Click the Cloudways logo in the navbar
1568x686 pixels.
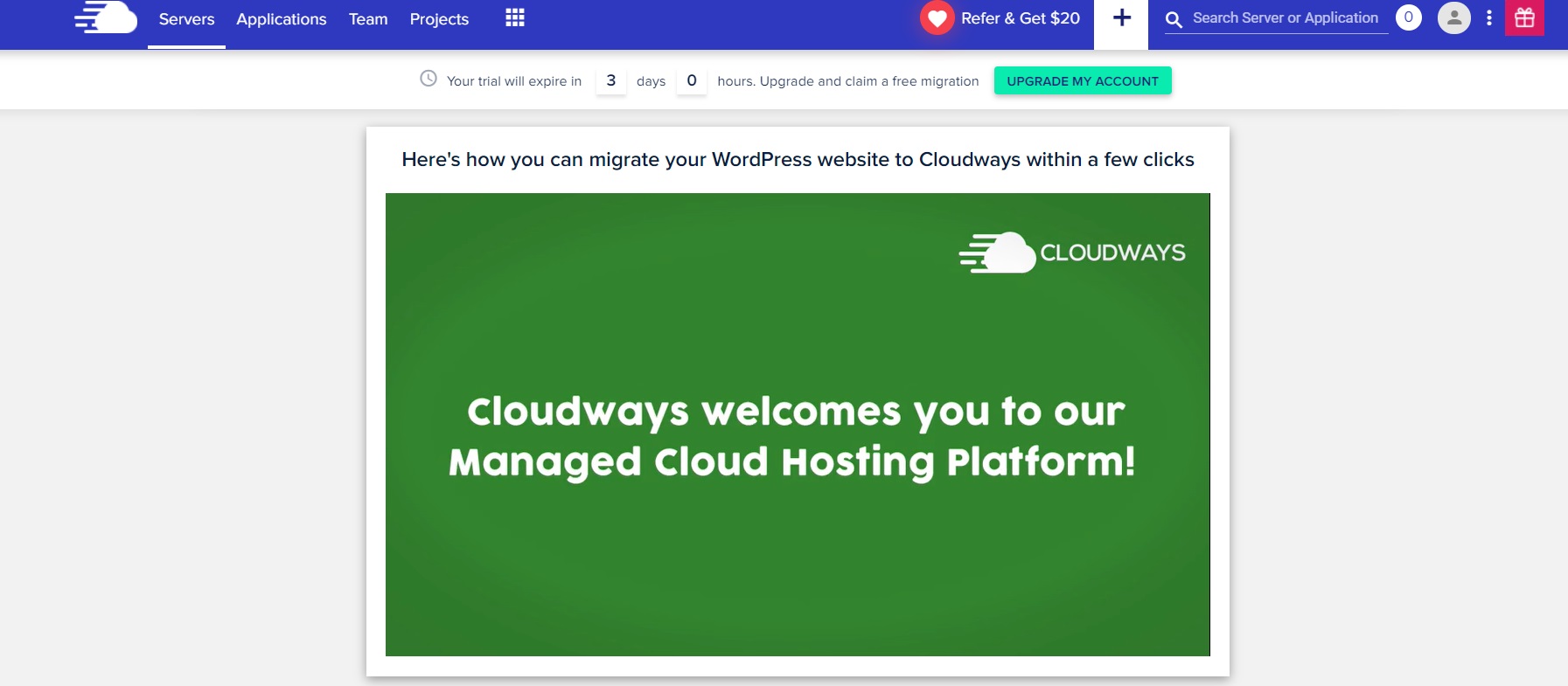coord(106,17)
